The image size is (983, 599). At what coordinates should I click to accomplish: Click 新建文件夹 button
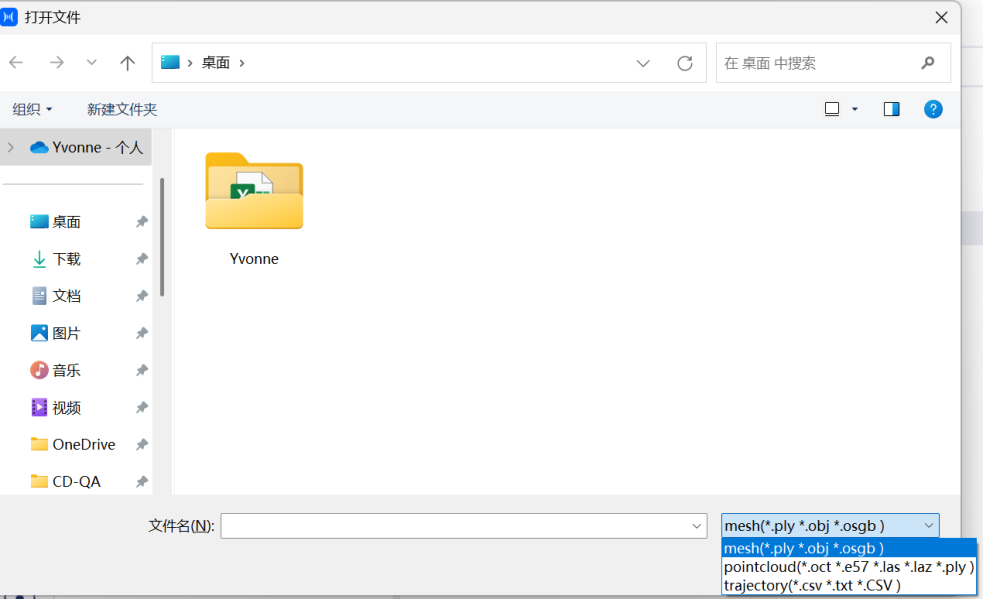pyautogui.click(x=122, y=109)
